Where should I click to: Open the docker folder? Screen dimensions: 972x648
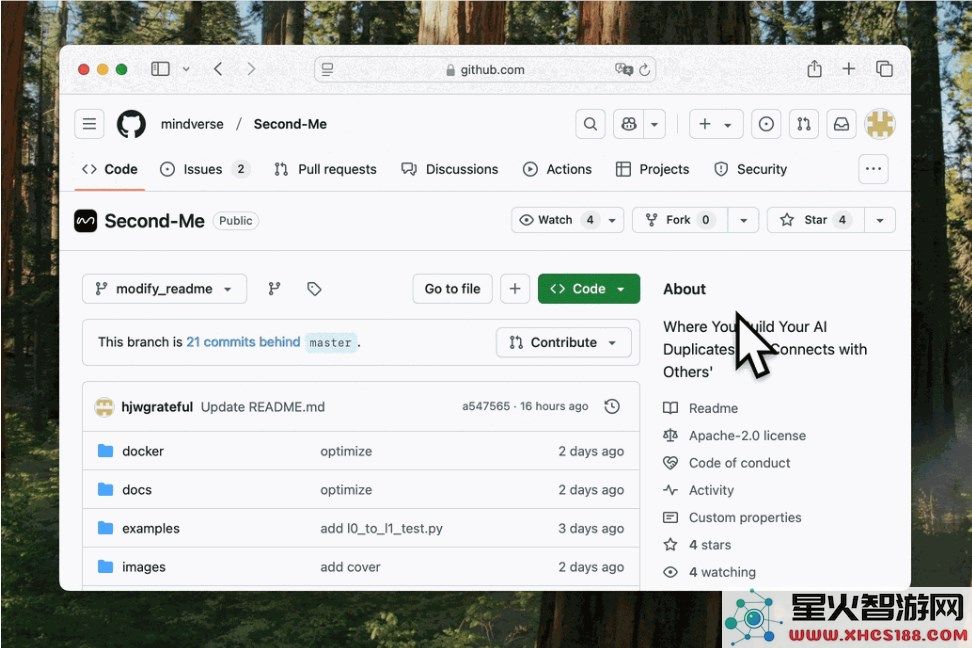click(143, 451)
